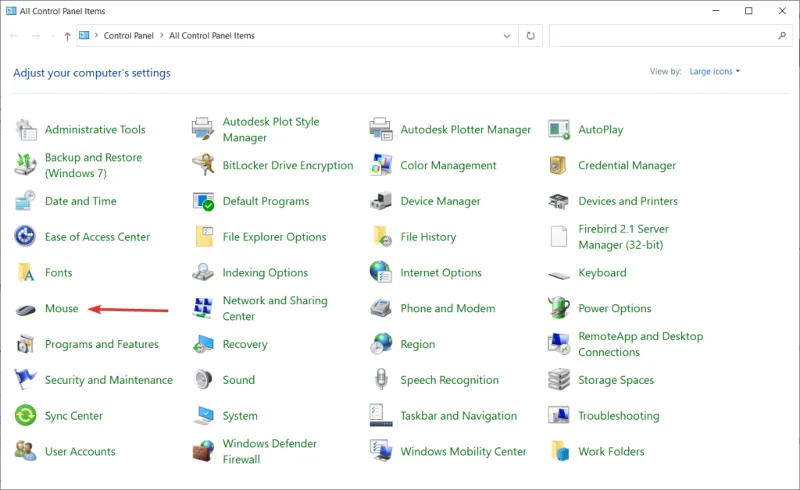
Task: Click the Control Panel search field
Action: 670,36
